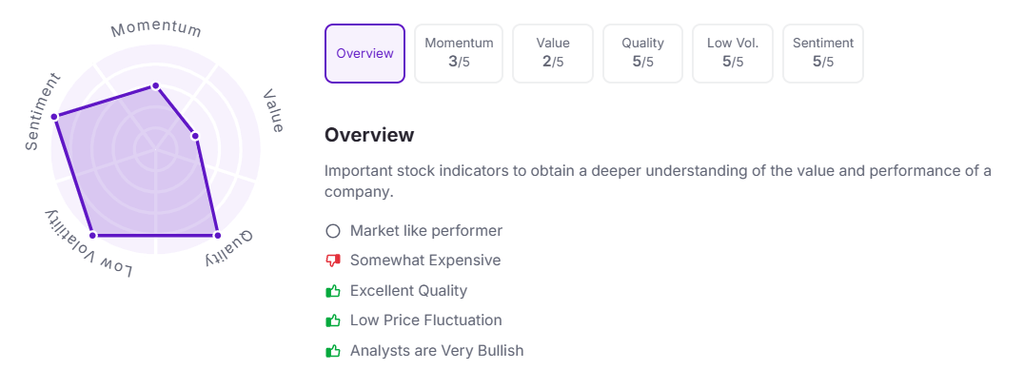Click the Momentum label on radar chart
Screen dimensions: 1024x384
(155, 29)
